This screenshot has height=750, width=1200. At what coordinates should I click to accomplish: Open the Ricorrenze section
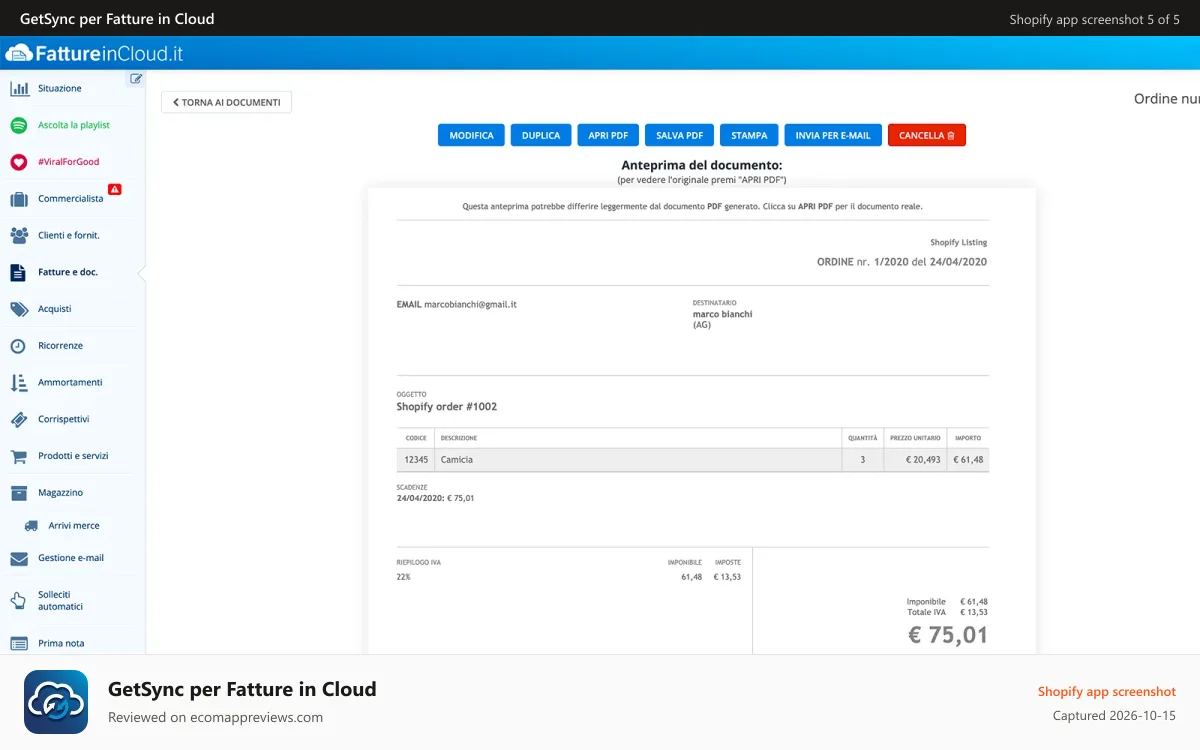(x=61, y=346)
